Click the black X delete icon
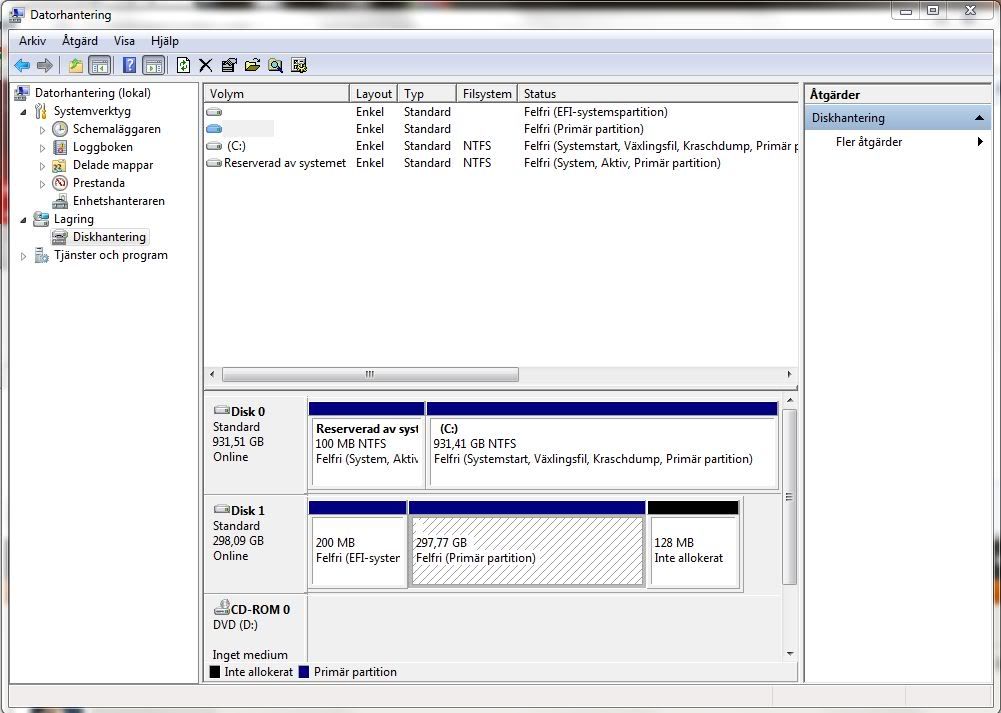 pyautogui.click(x=206, y=66)
